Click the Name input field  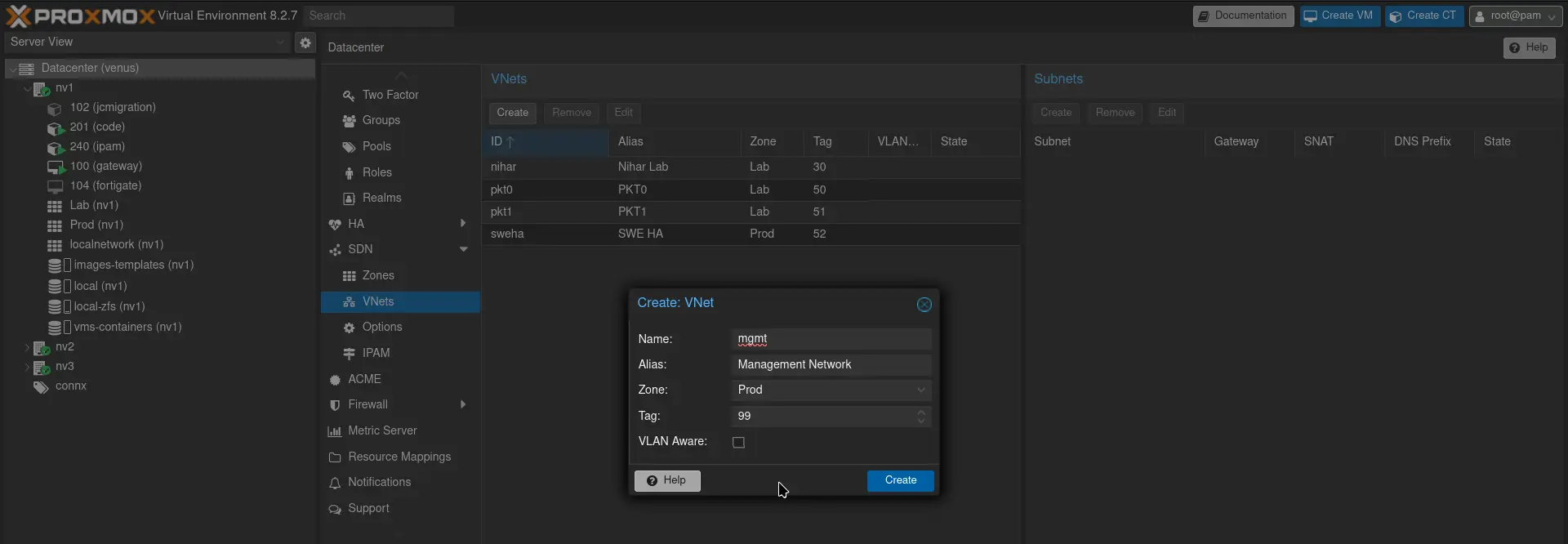click(x=831, y=340)
